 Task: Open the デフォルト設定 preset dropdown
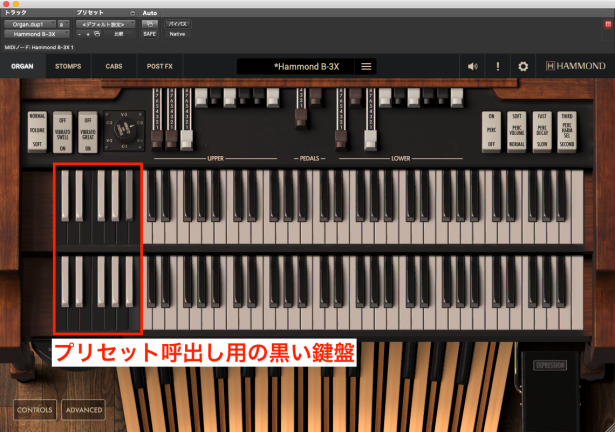[106, 24]
